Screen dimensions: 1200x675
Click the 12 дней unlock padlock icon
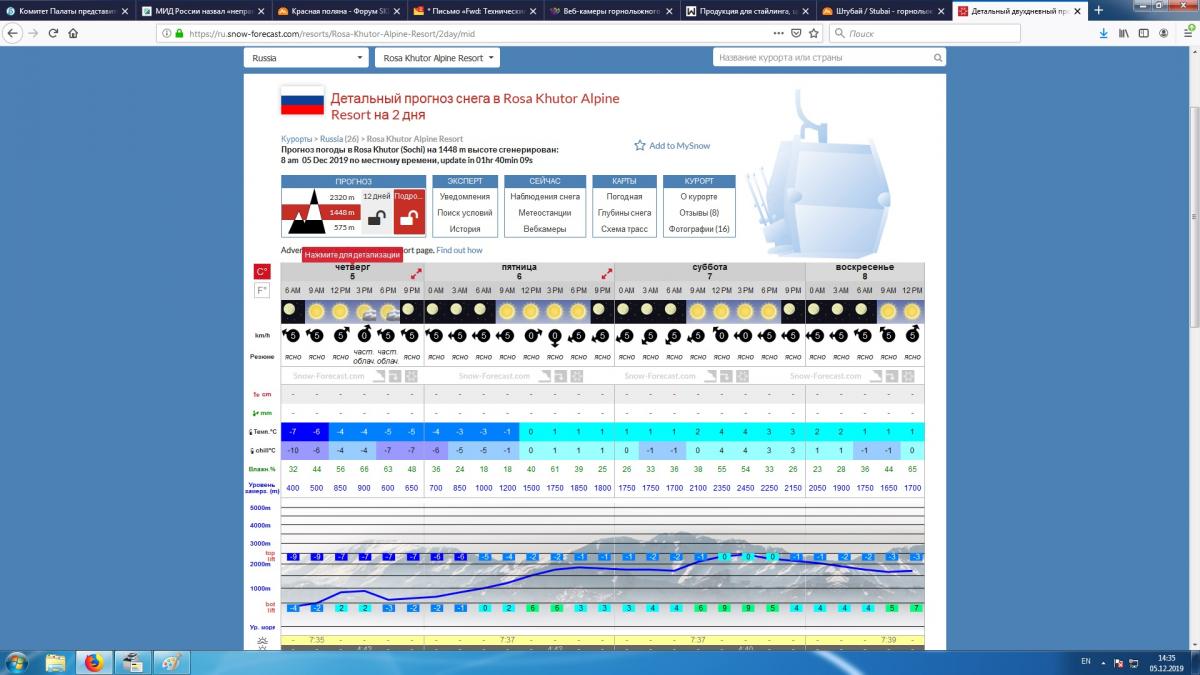tap(377, 217)
